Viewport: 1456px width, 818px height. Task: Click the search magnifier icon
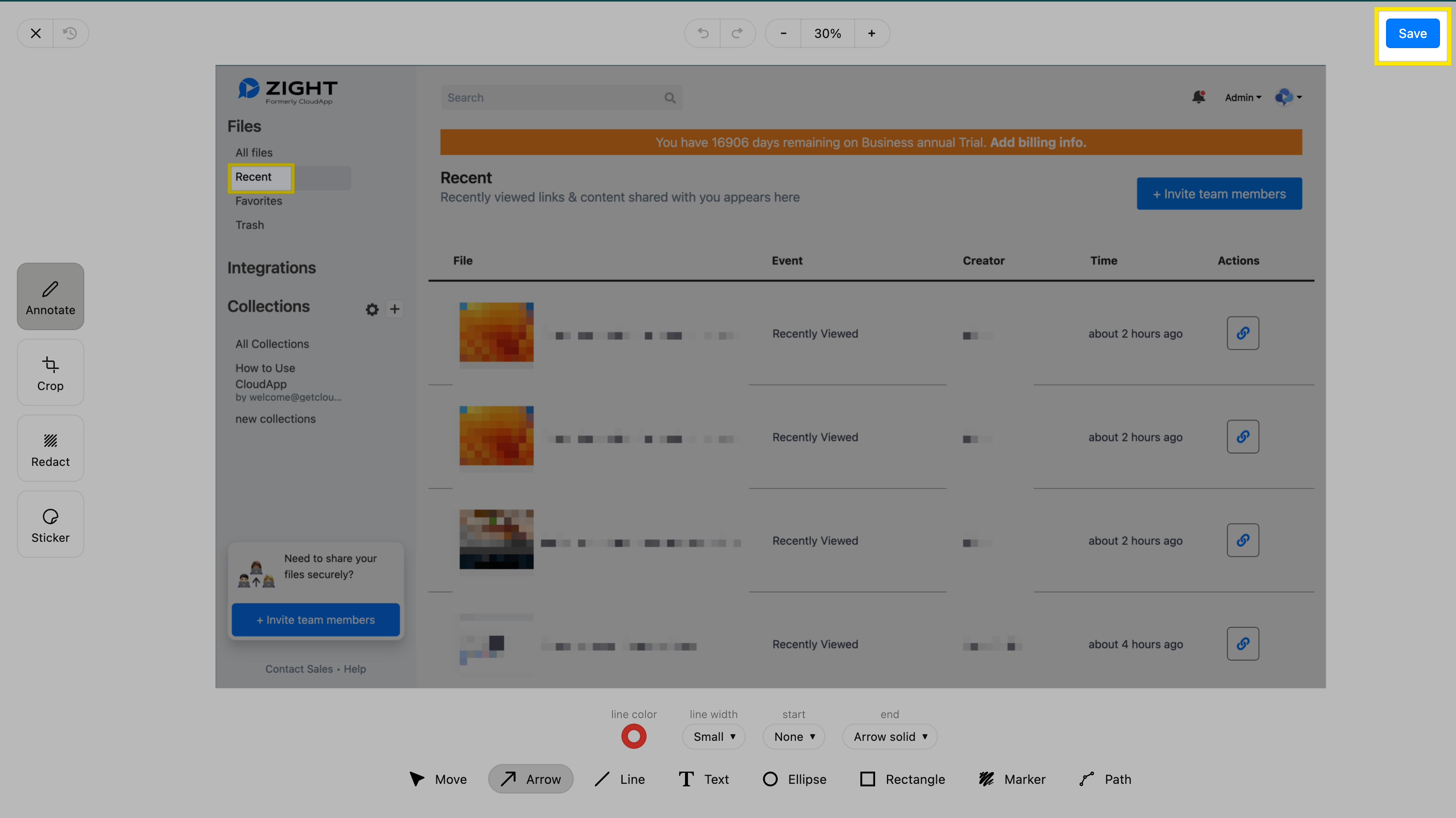pos(670,98)
